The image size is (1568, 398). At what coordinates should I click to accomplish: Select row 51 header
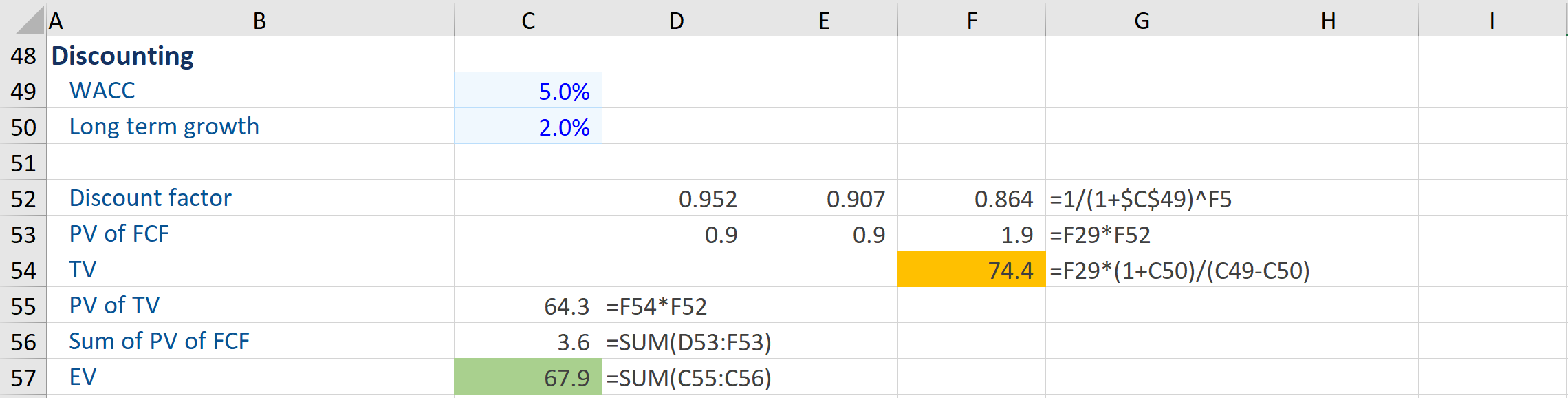[23, 163]
